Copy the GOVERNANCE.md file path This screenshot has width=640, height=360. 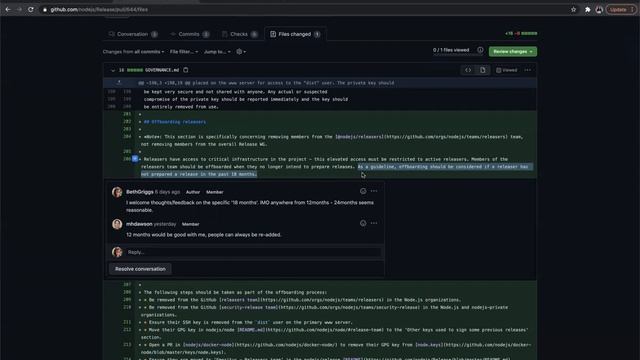pos(186,70)
